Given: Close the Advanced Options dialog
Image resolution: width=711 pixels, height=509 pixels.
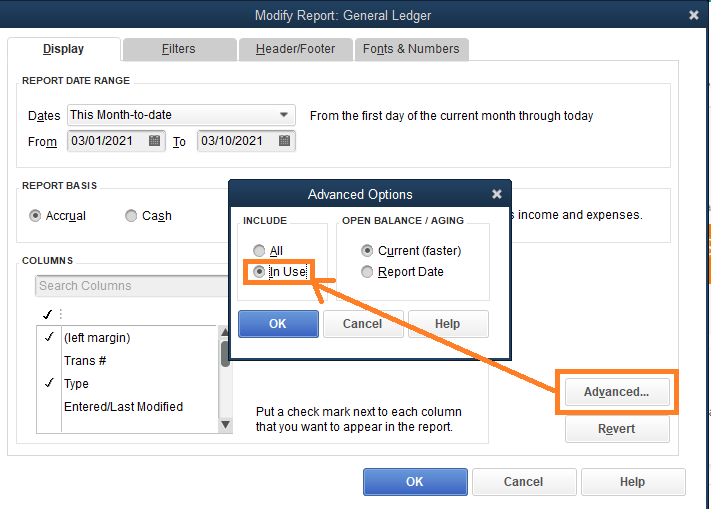Looking at the screenshot, I should pos(497,194).
